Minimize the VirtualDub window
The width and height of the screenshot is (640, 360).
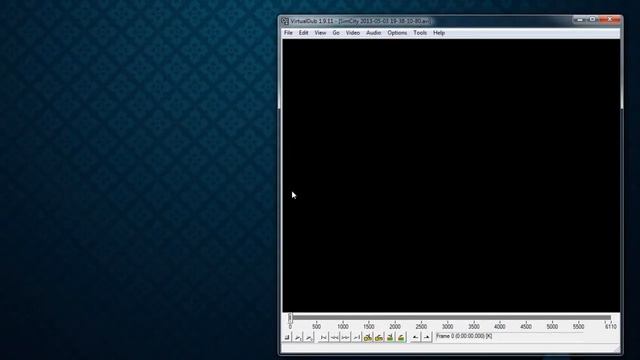click(580, 20)
